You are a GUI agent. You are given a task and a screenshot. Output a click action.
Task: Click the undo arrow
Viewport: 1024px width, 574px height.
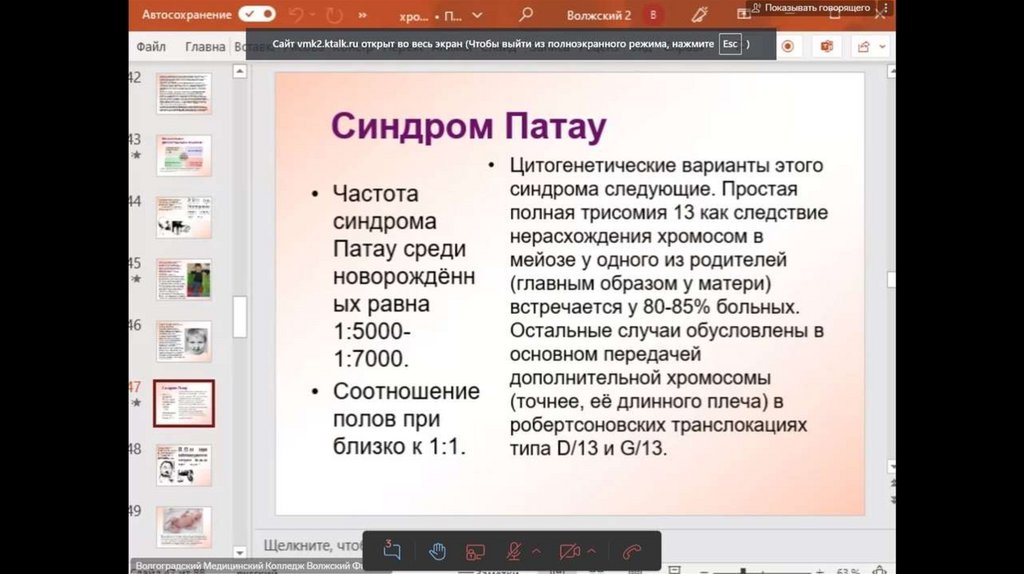click(296, 15)
